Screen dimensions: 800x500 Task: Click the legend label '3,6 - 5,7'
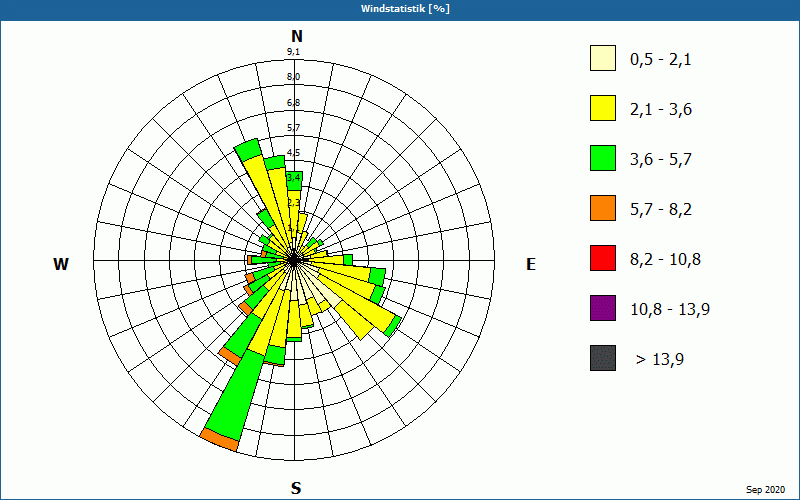[661, 160]
